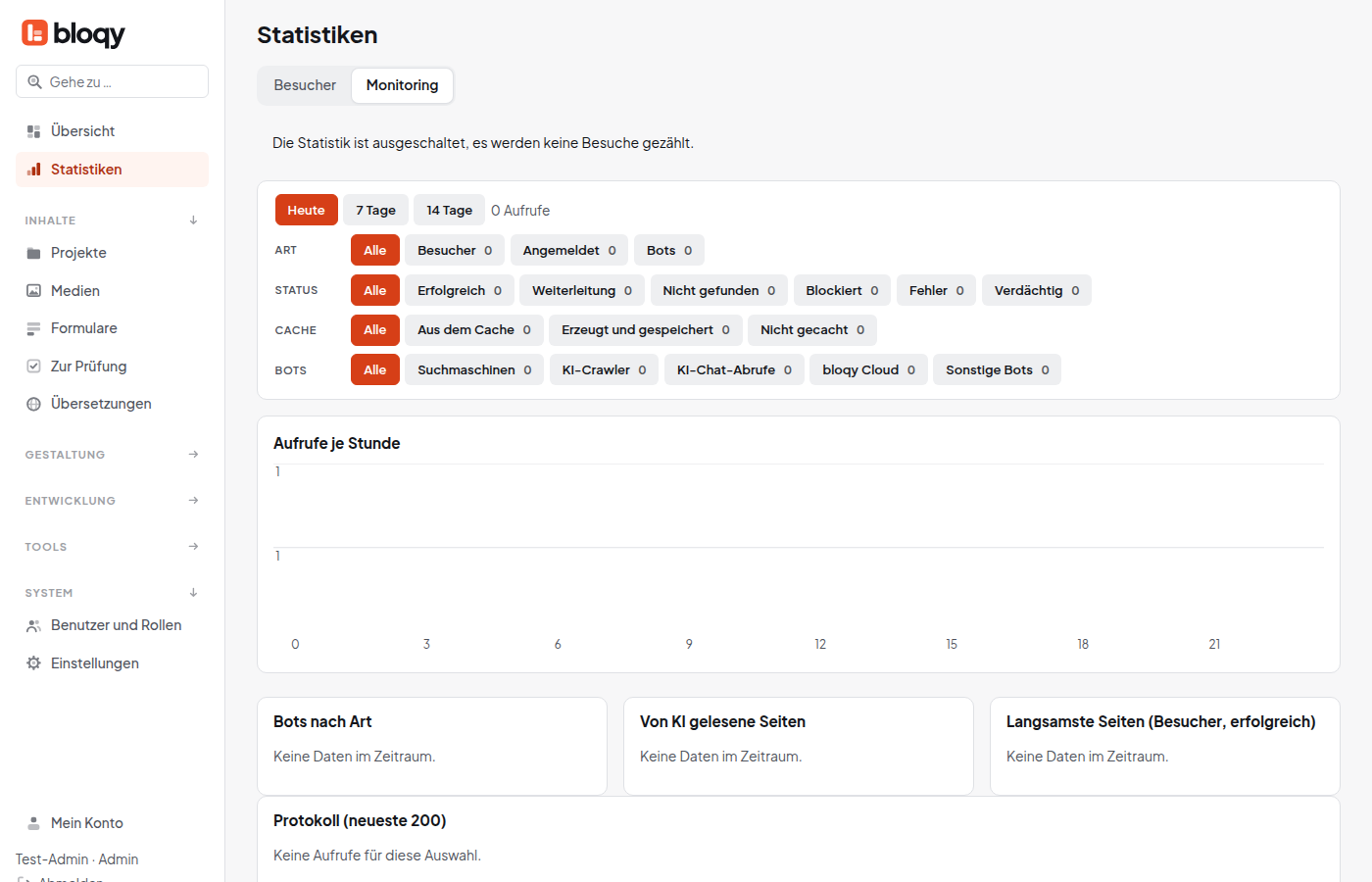The image size is (1372, 882).
Task: Select the Heute time range
Action: (x=306, y=210)
